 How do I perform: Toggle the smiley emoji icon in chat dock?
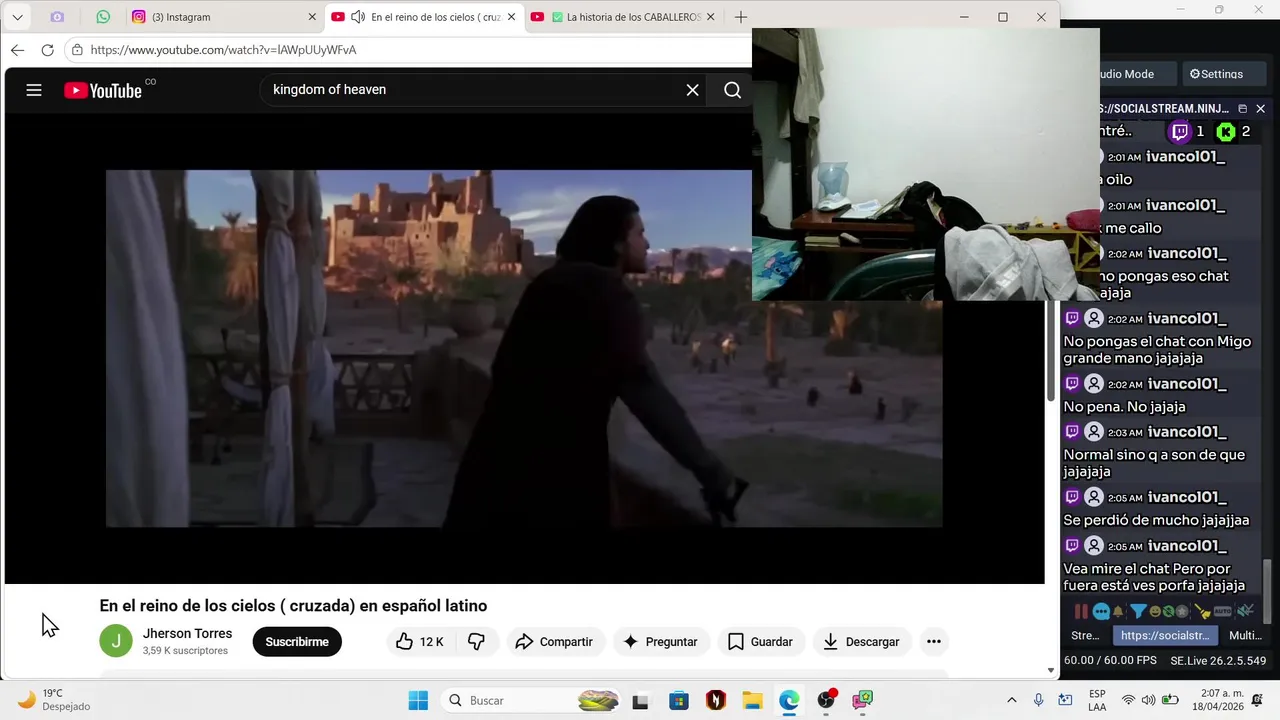tap(1156, 611)
